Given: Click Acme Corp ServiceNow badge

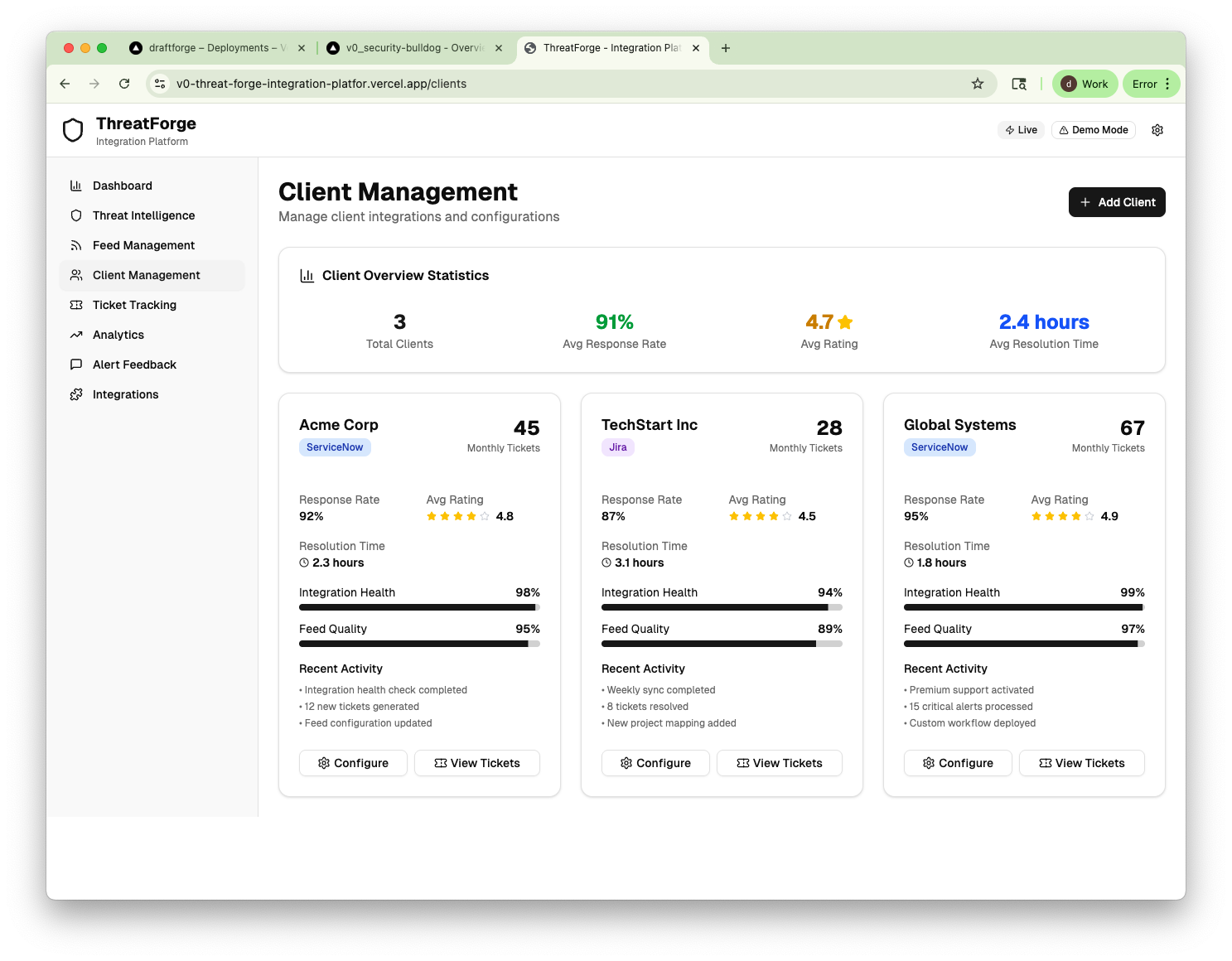Looking at the screenshot, I should point(335,447).
